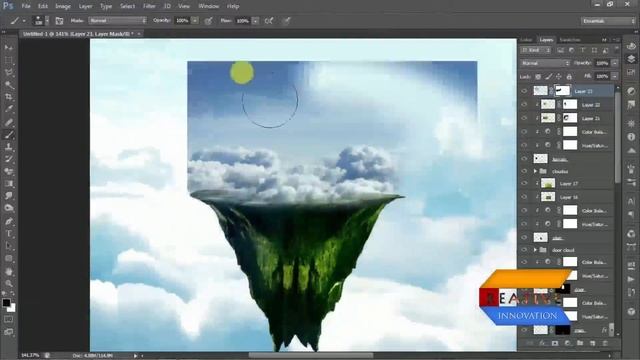Open Layers panel Kind filter dropdown
640x360 pixels.
click(x=536, y=50)
